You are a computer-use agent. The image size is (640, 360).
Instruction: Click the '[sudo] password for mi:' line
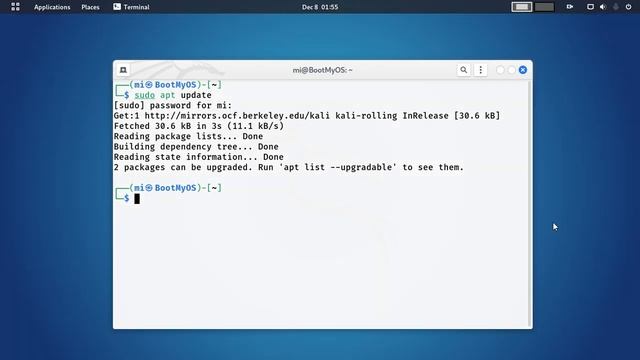[x=173, y=105]
